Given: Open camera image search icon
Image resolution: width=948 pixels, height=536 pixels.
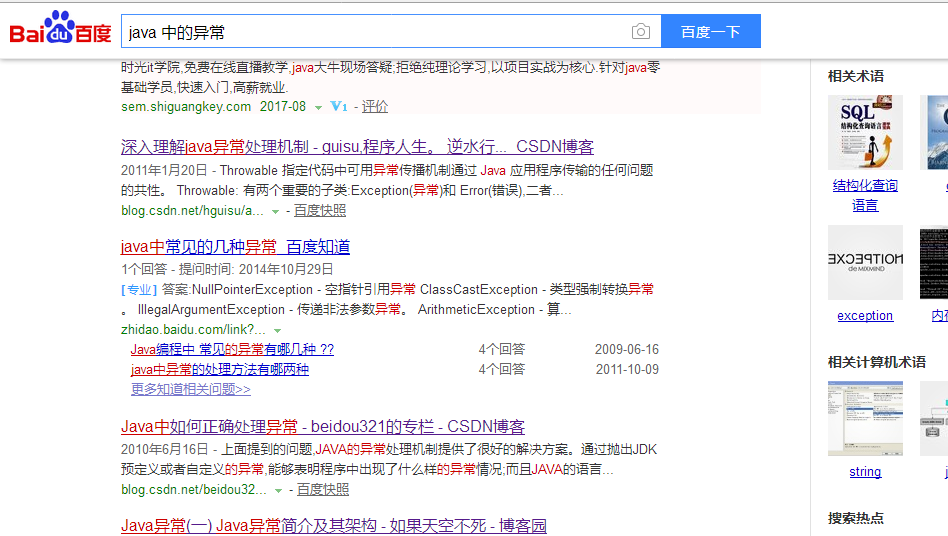Looking at the screenshot, I should click(x=641, y=31).
